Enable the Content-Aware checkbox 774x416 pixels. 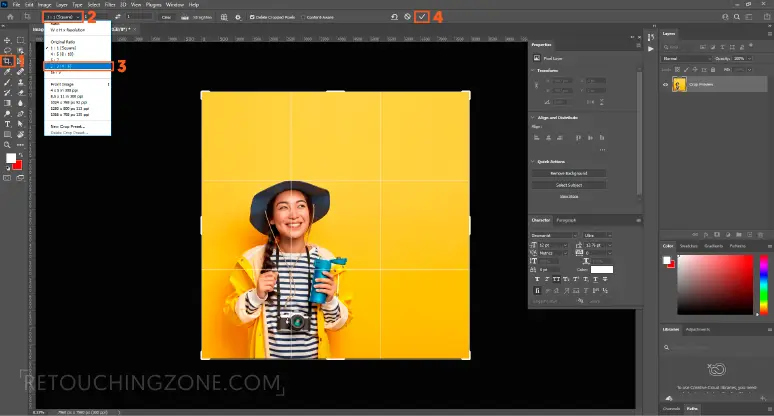pyautogui.click(x=303, y=17)
